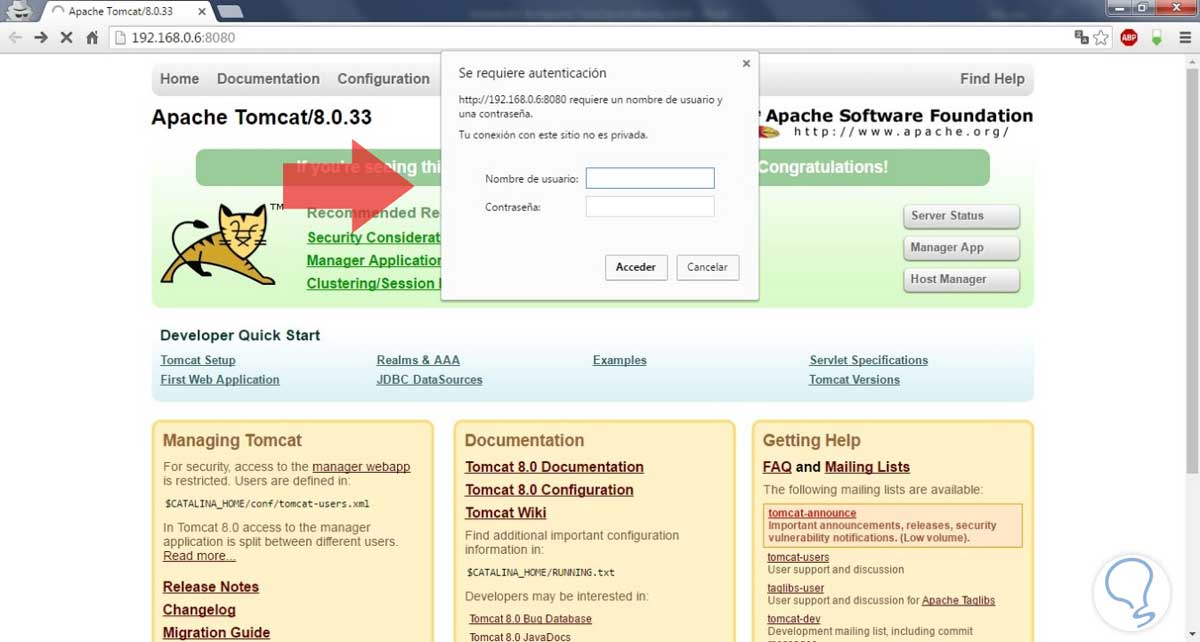The image size is (1200, 642).
Task: Click the Tomcat cat logo
Action: [220, 243]
